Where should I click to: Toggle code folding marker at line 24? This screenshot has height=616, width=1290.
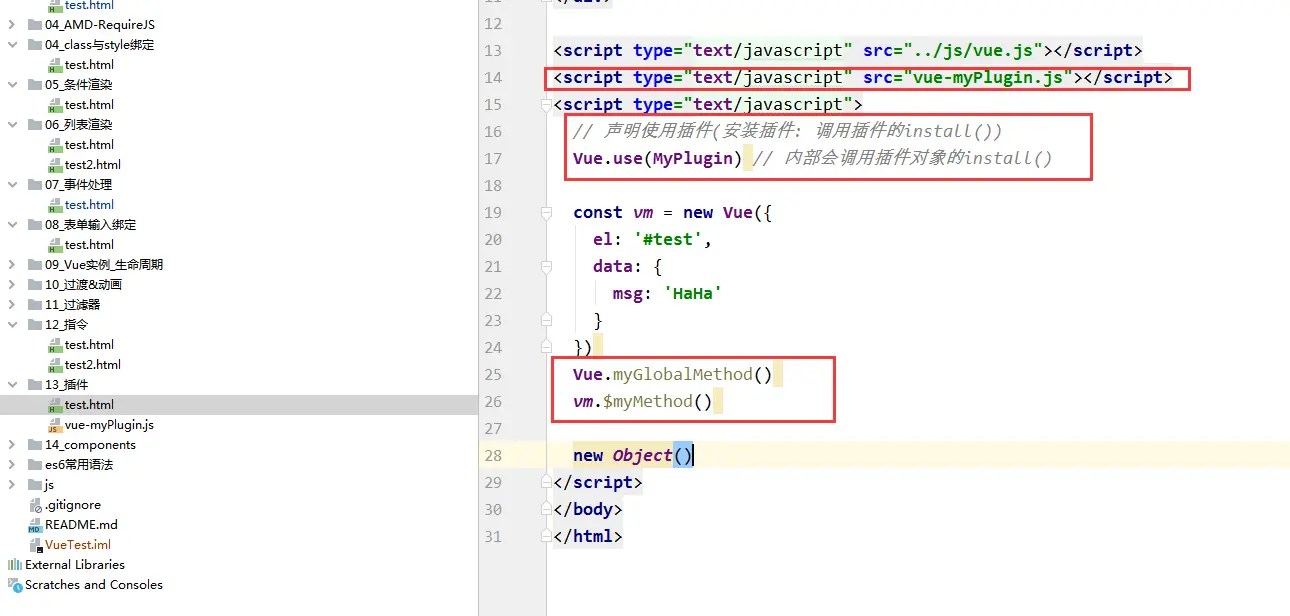546,347
